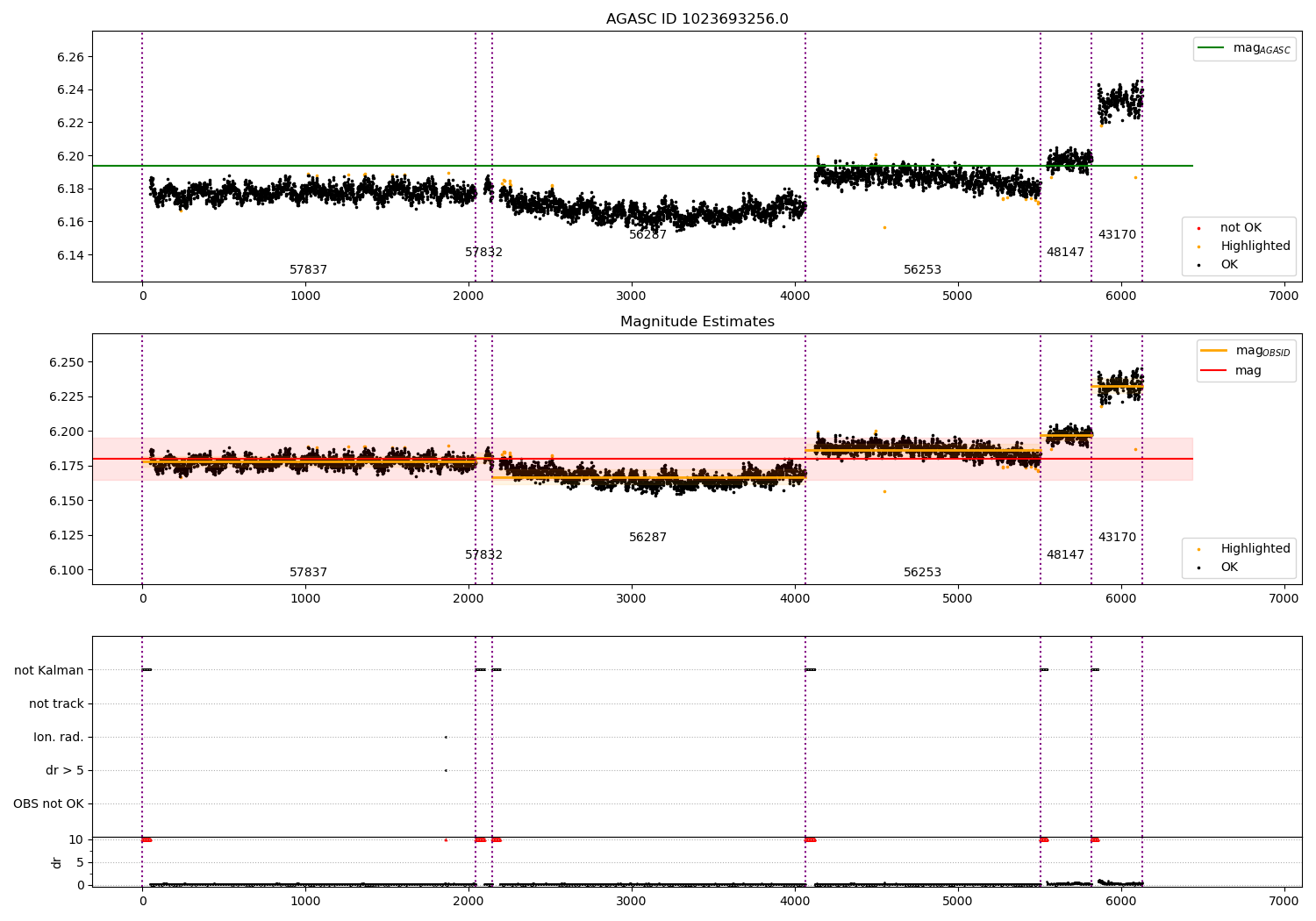1316x921 pixels.
Task: Click obsid label 57832 in top plot
Action: [483, 253]
